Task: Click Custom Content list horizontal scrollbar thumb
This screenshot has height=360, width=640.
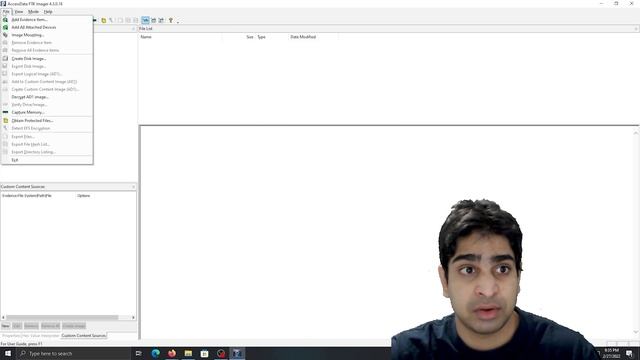Action: pyautogui.click(x=62, y=318)
